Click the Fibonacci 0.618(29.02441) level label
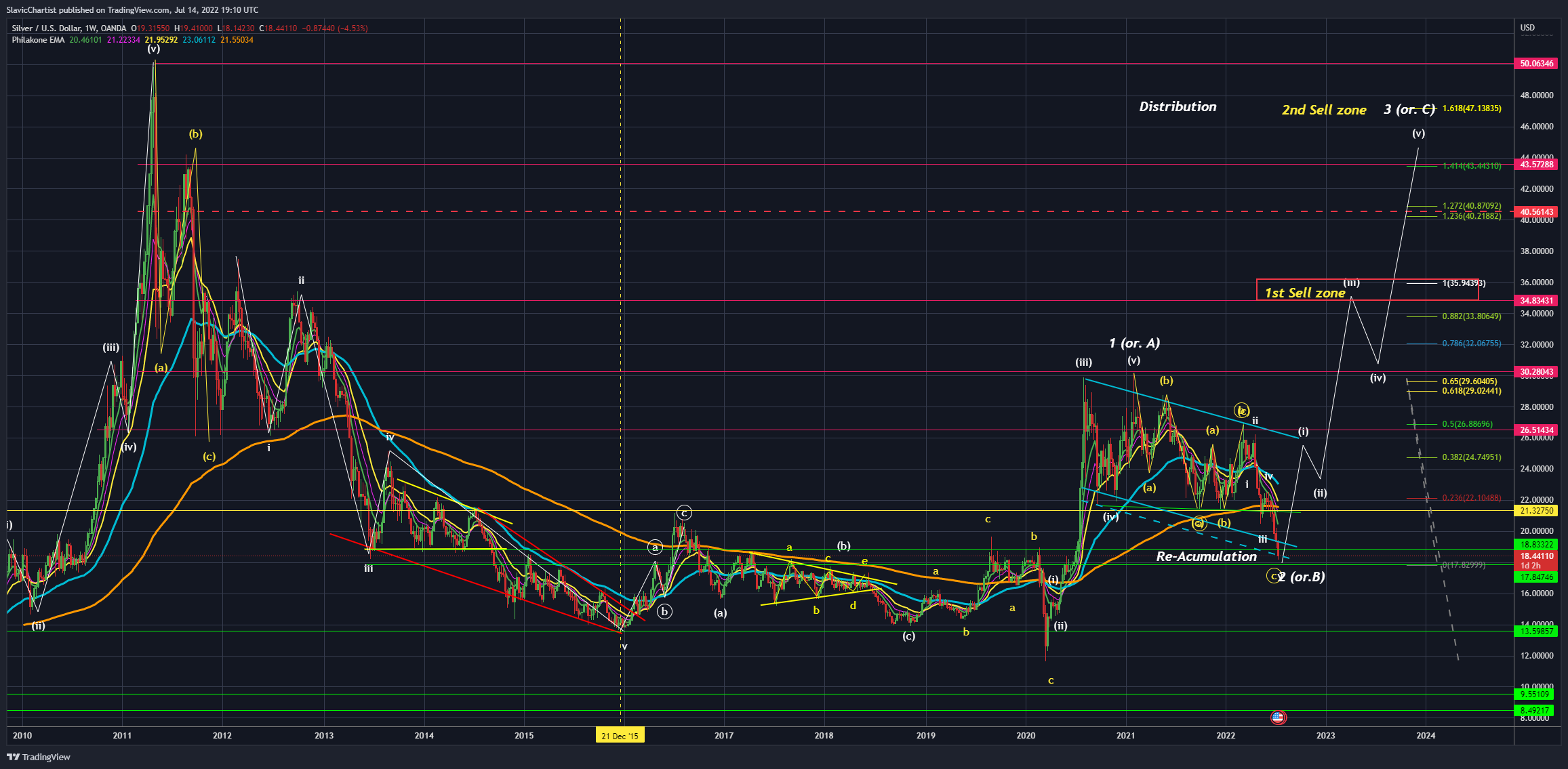1568x769 pixels. click(x=1472, y=391)
